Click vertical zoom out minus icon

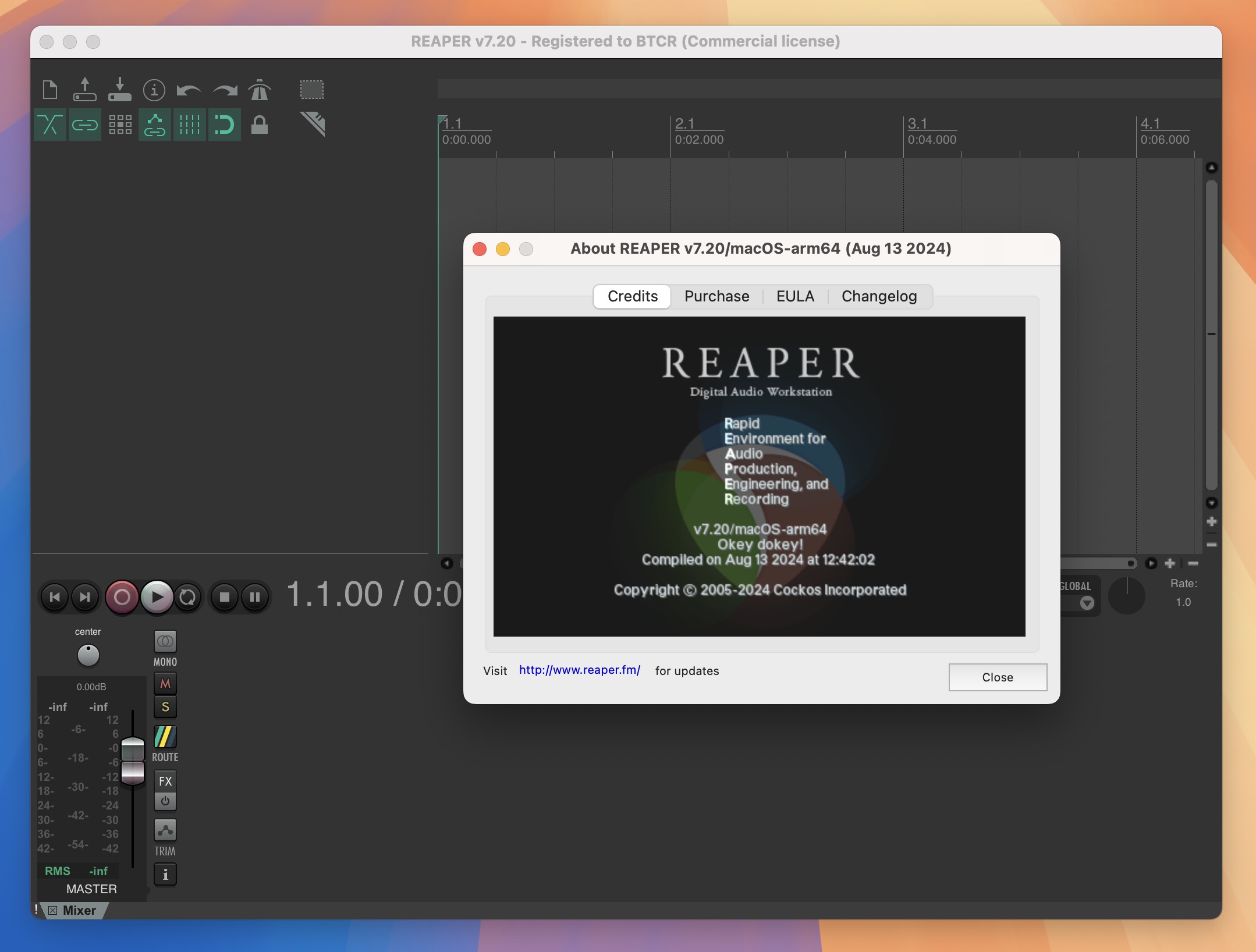(x=1212, y=545)
